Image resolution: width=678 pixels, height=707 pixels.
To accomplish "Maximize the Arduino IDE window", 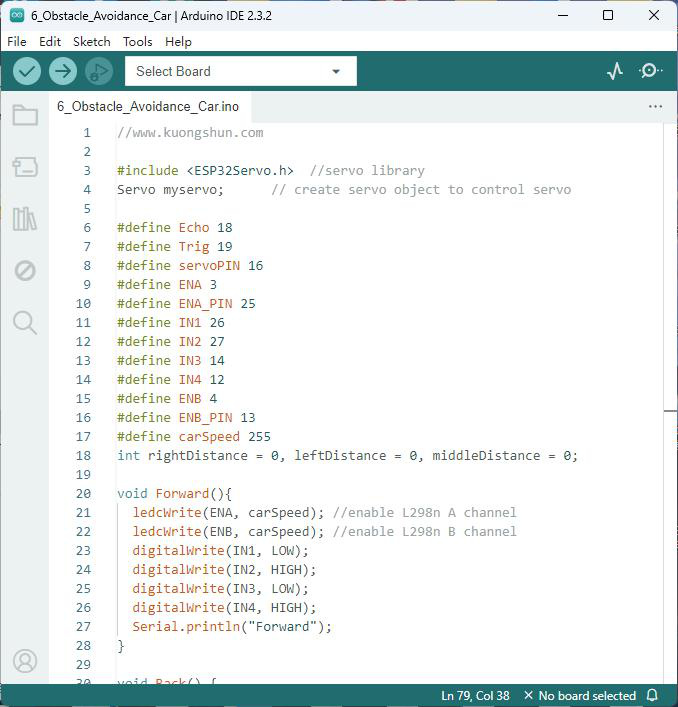I will coord(608,15).
